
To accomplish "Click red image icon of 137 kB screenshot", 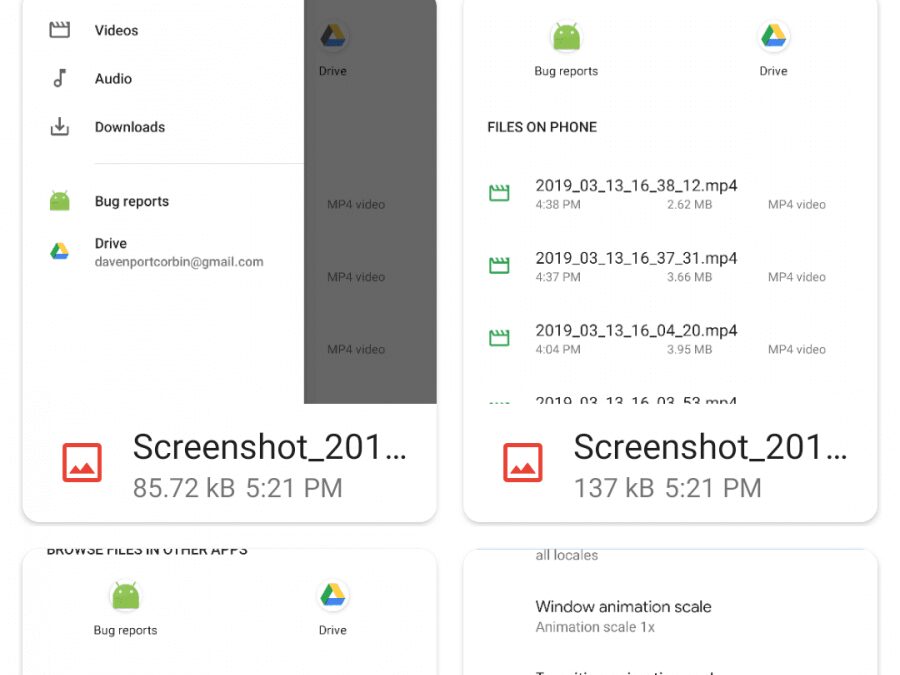I will coord(522,463).
